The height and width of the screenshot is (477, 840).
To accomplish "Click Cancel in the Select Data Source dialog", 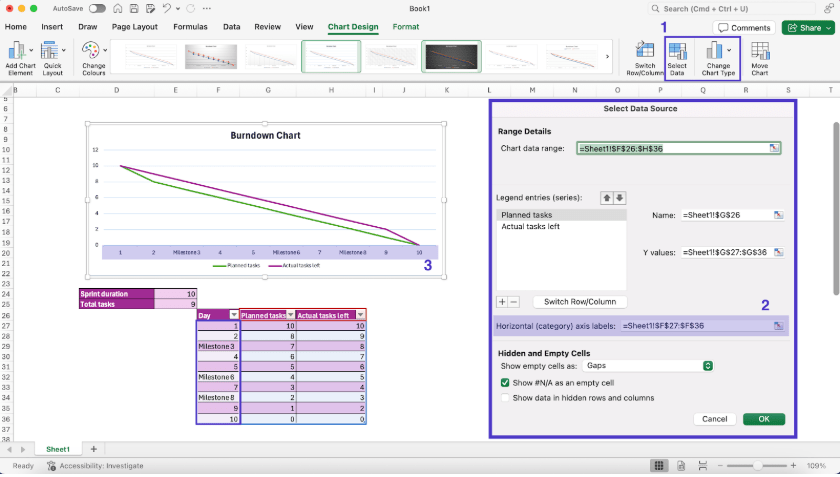I will coord(714,419).
